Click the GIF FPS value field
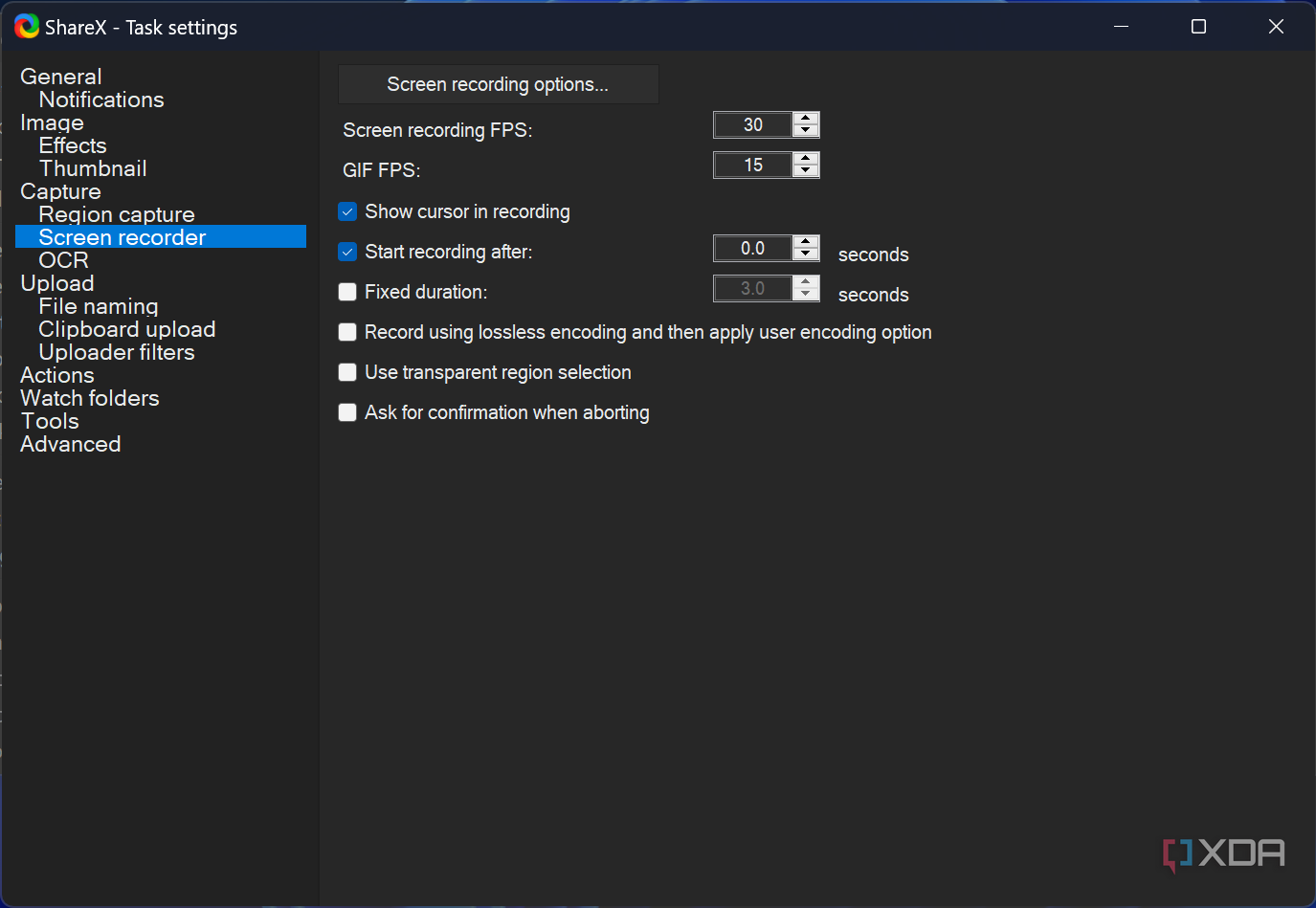This screenshot has width=1316, height=908. pos(753,165)
